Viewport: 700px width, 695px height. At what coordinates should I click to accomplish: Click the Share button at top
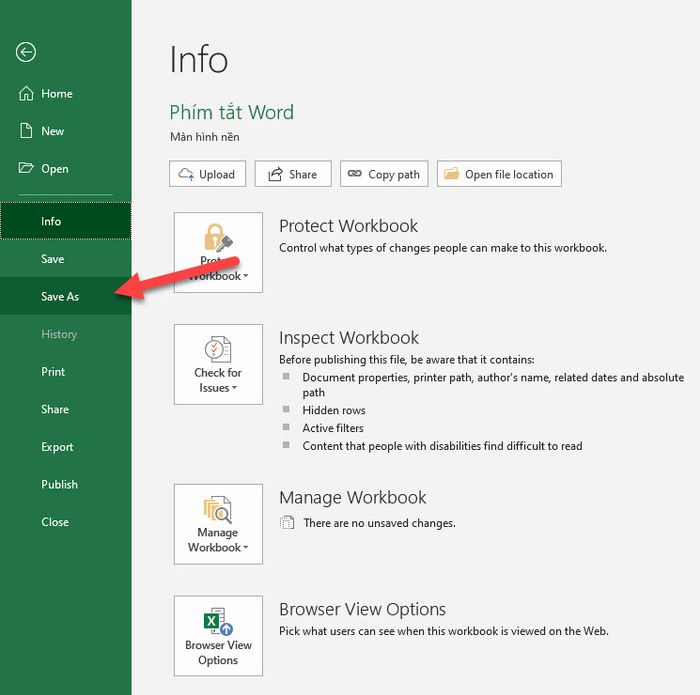pos(293,174)
